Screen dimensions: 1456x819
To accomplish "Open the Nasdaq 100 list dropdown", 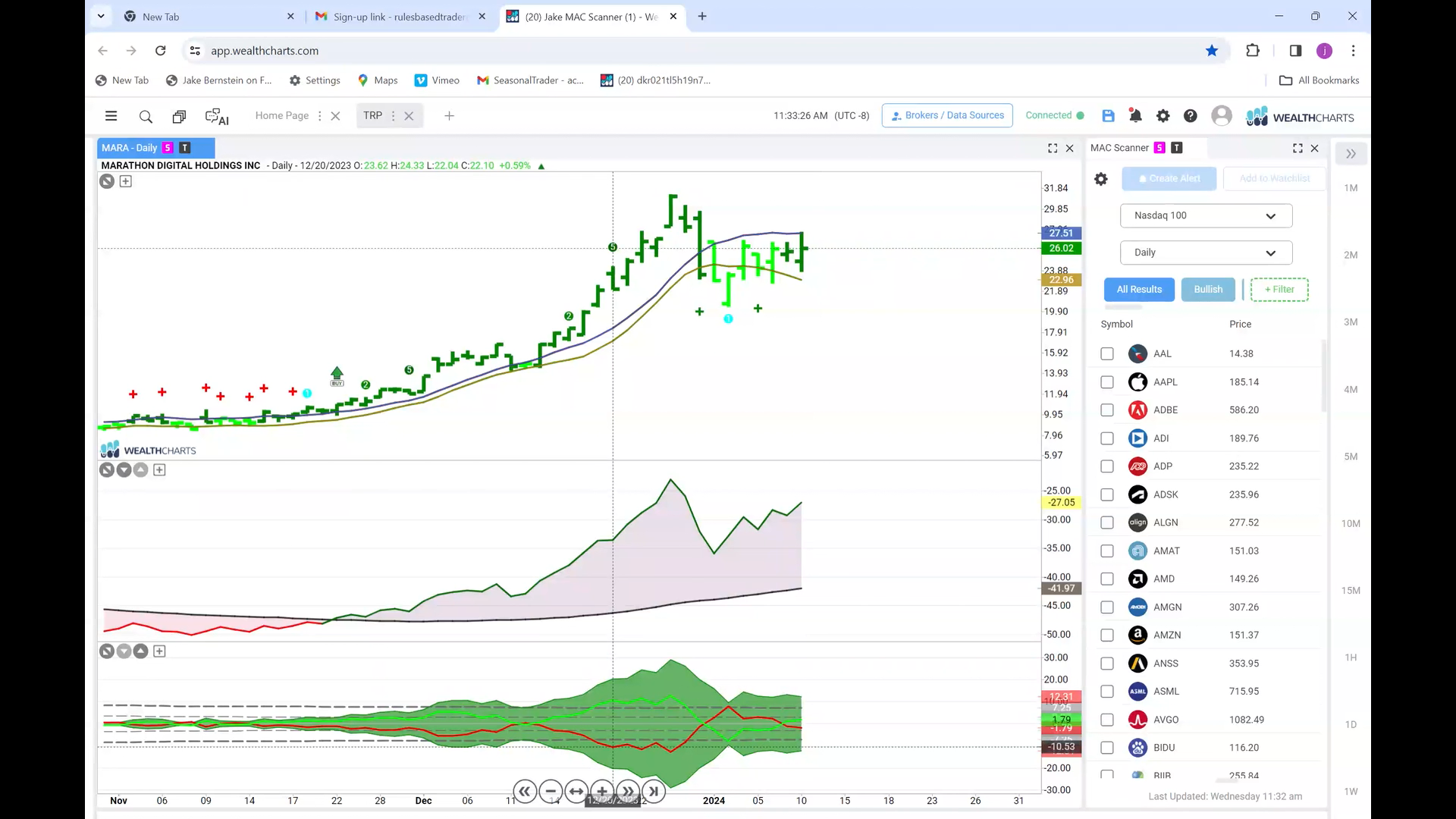I will click(1206, 215).
